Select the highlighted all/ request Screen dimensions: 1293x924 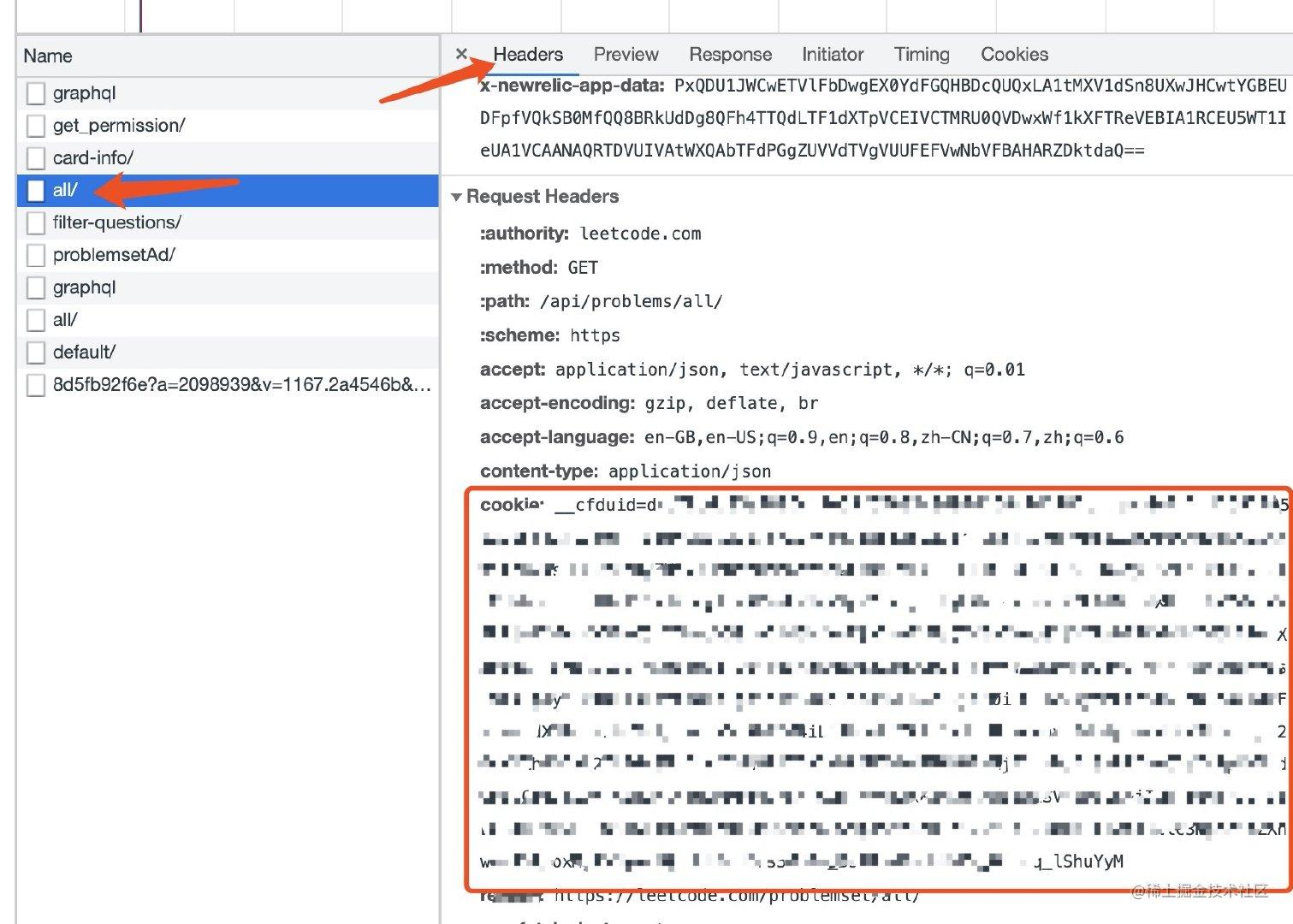click(x=228, y=190)
